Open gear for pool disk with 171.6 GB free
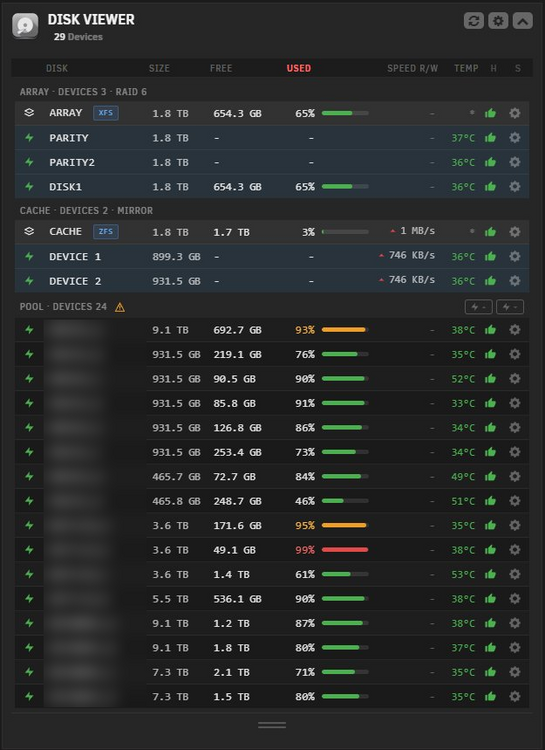 click(515, 525)
